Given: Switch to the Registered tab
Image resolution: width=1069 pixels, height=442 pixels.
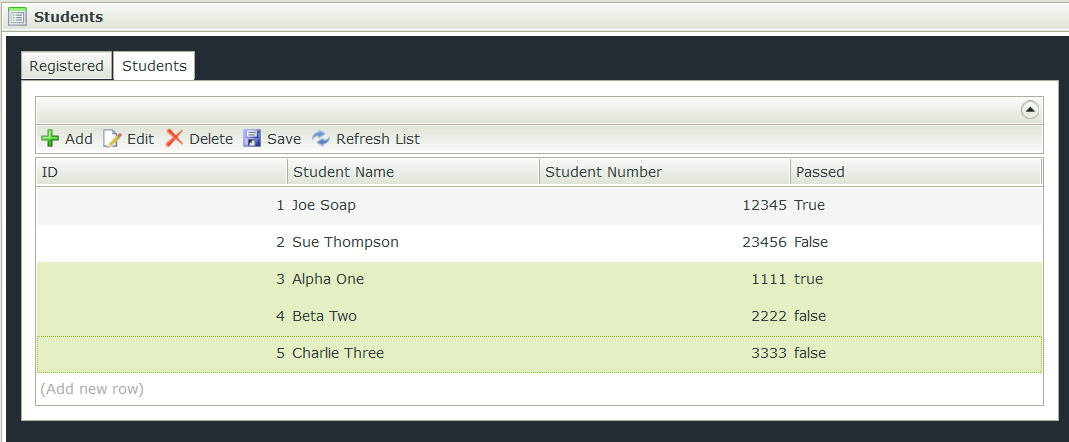Looking at the screenshot, I should click(66, 66).
